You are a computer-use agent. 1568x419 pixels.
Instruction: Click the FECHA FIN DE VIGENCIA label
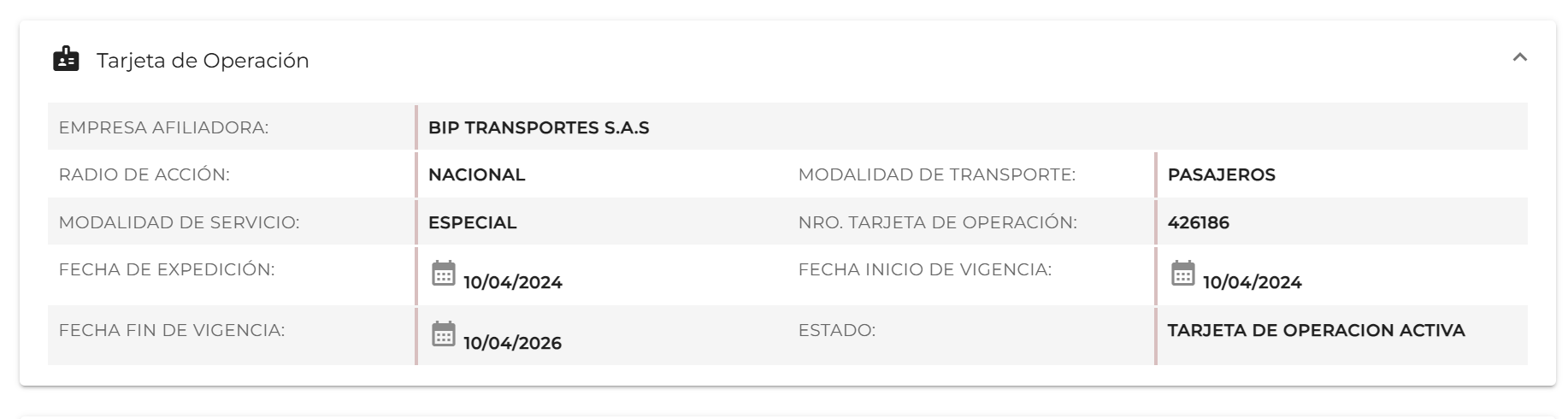[x=171, y=330]
